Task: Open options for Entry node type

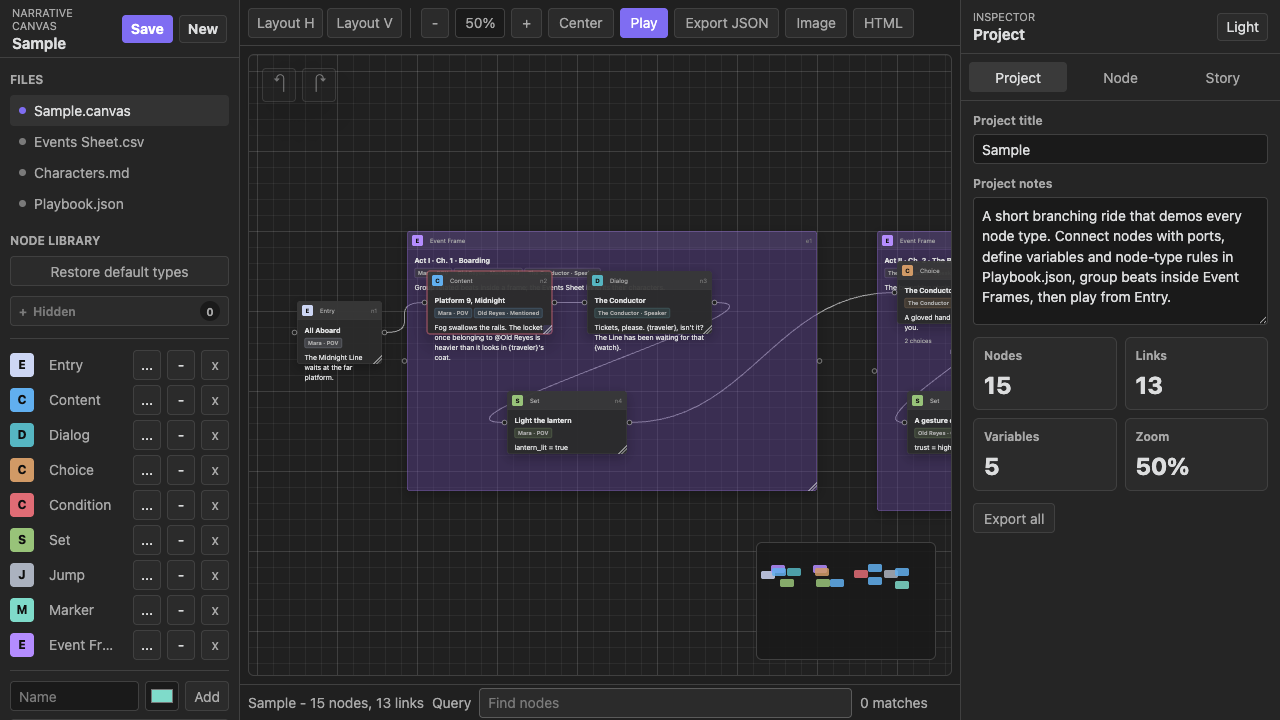Action: [x=147, y=365]
